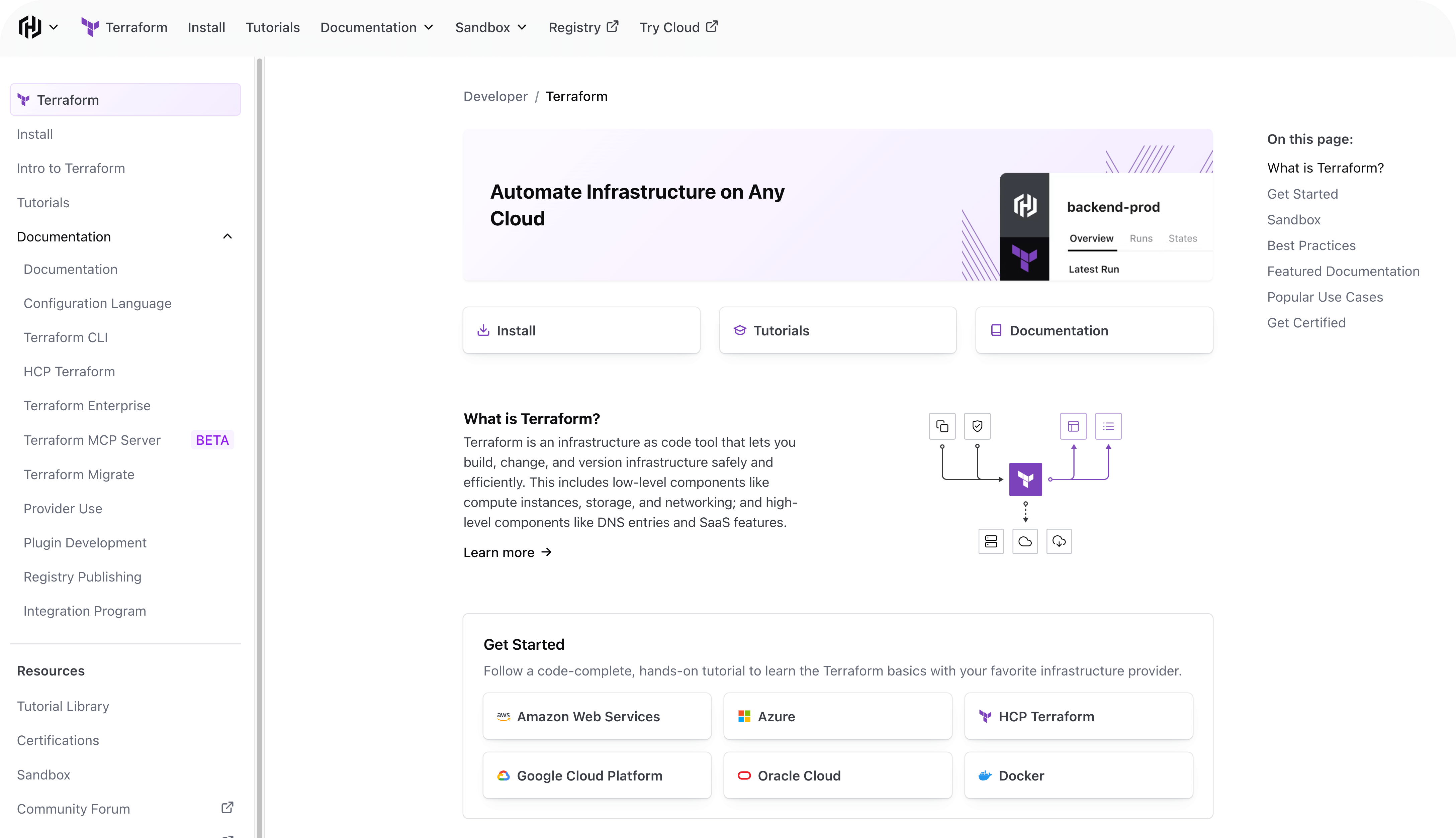Select the graduation cap icon on Tutorials card
Image resolution: width=1456 pixels, height=838 pixels.
pyautogui.click(x=740, y=330)
